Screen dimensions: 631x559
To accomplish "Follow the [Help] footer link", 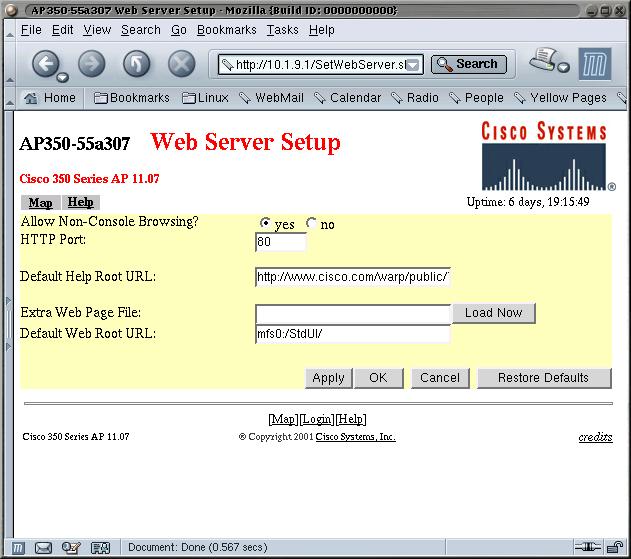I will (351, 419).
